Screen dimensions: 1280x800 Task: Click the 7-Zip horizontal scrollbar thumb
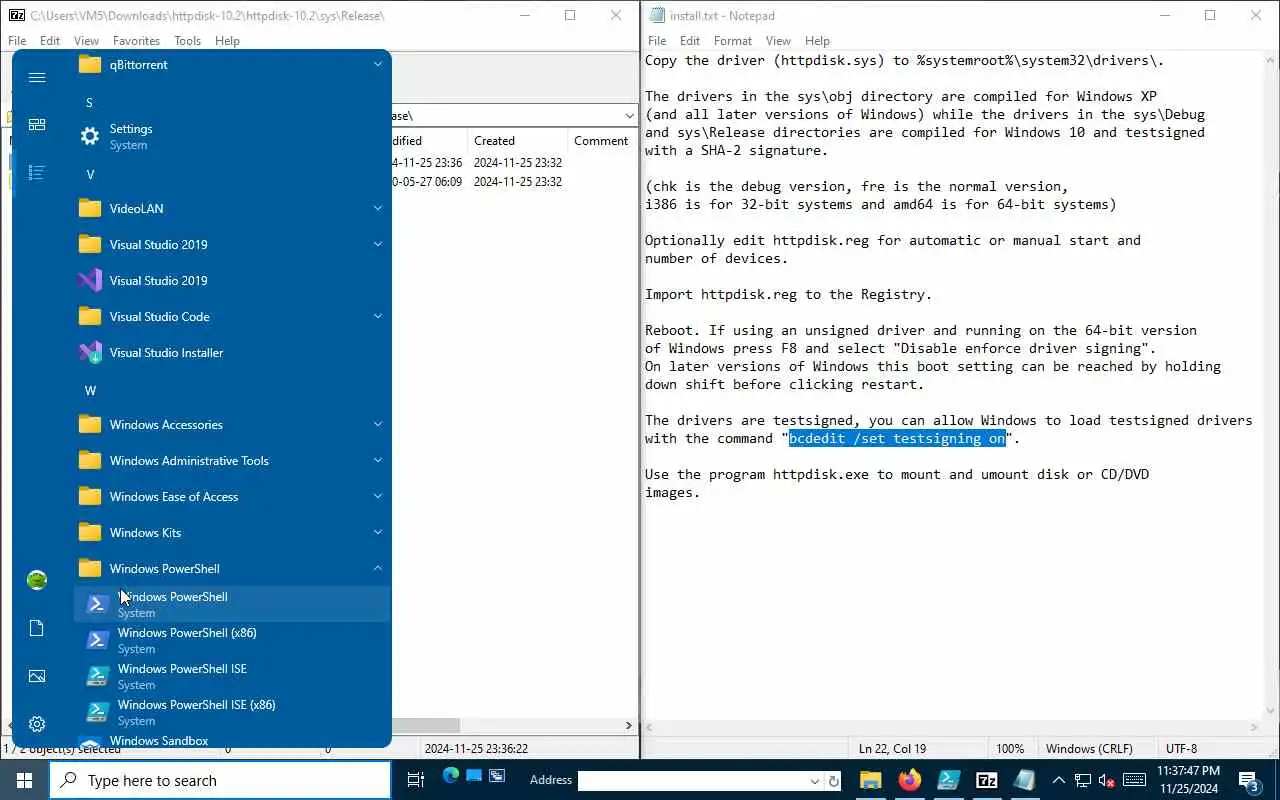[426, 725]
